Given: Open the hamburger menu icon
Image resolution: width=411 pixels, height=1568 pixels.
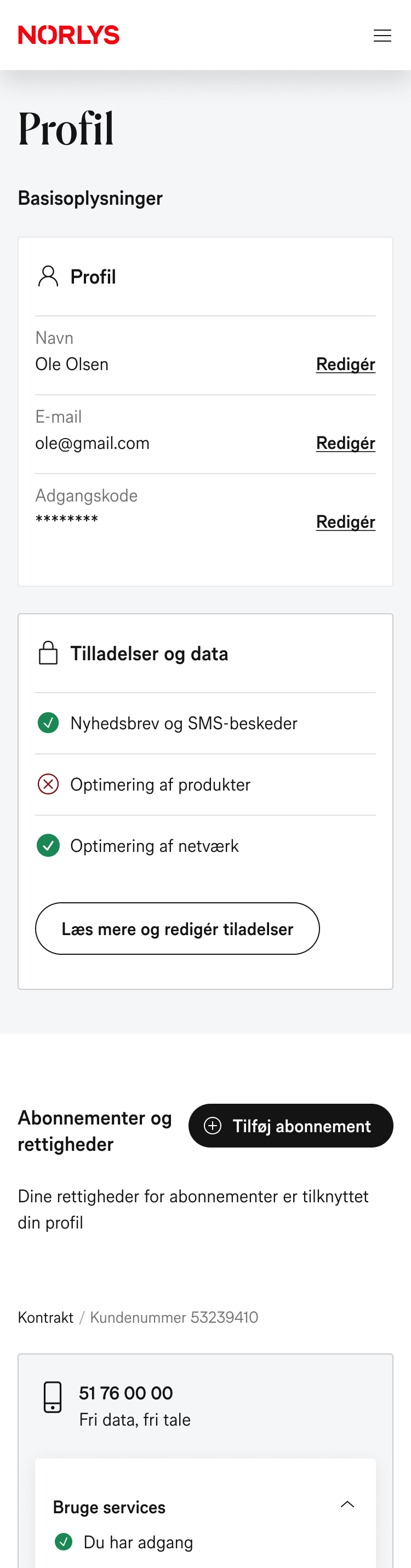Looking at the screenshot, I should pyautogui.click(x=382, y=35).
